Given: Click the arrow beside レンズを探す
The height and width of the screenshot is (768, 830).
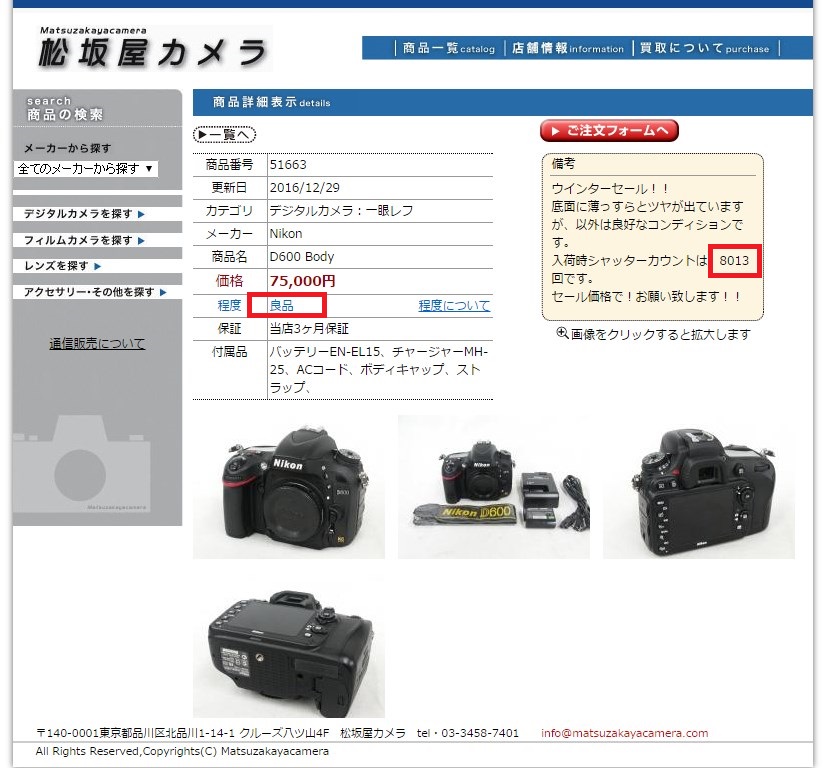Looking at the screenshot, I should [x=97, y=266].
